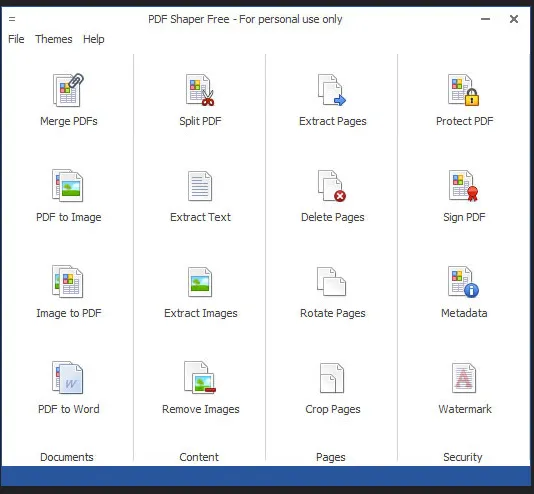
Task: Click the Merge PDFs label
Action: 69,121
